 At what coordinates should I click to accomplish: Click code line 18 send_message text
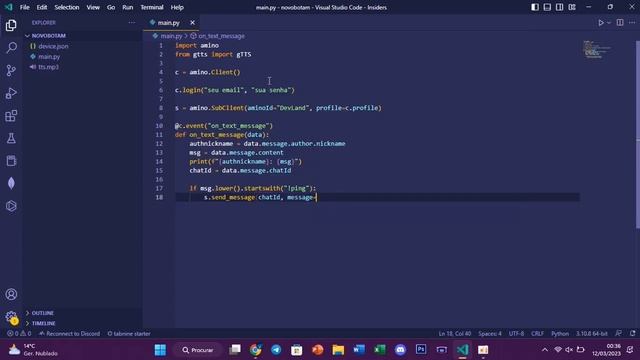coord(233,198)
